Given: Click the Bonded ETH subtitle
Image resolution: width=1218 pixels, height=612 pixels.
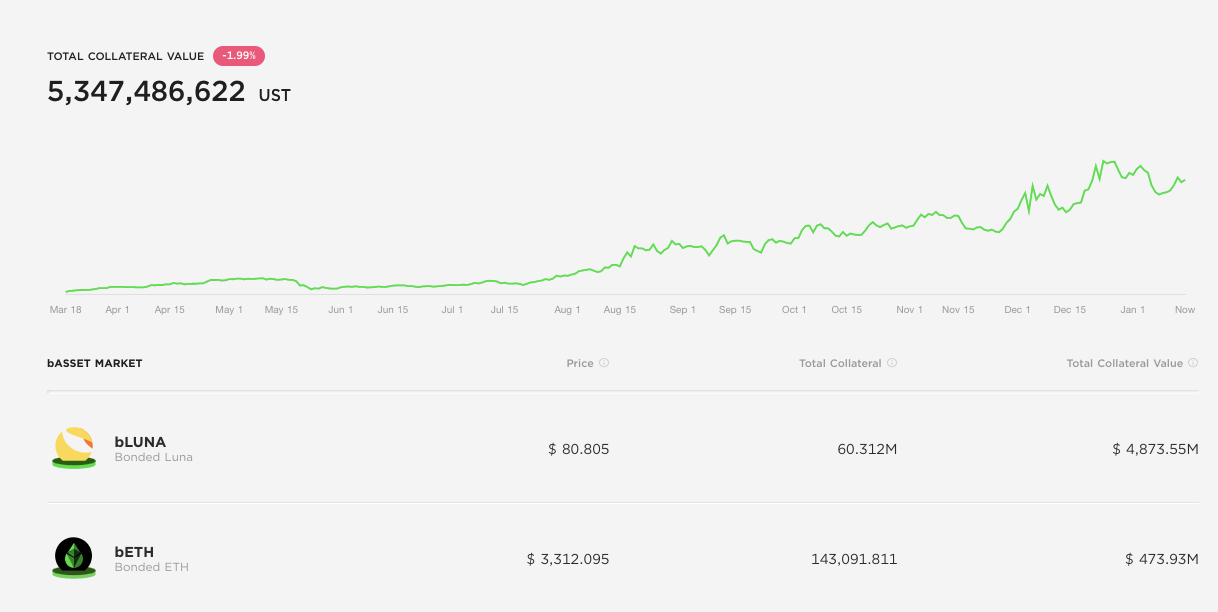Looking at the screenshot, I should [x=151, y=567].
